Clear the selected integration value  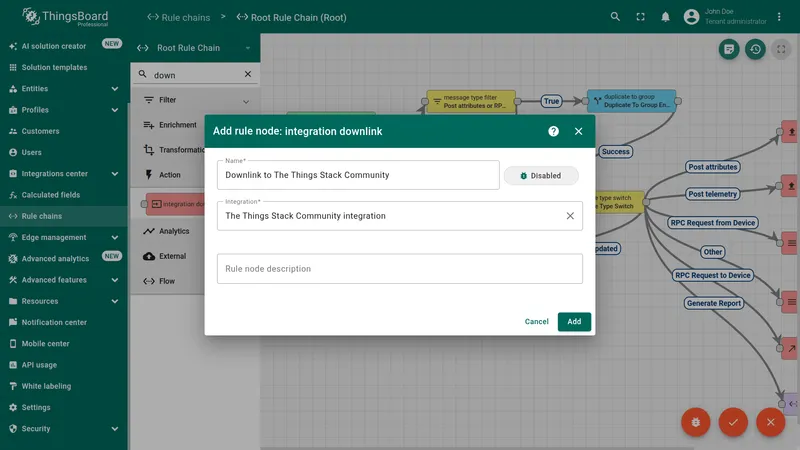point(570,216)
